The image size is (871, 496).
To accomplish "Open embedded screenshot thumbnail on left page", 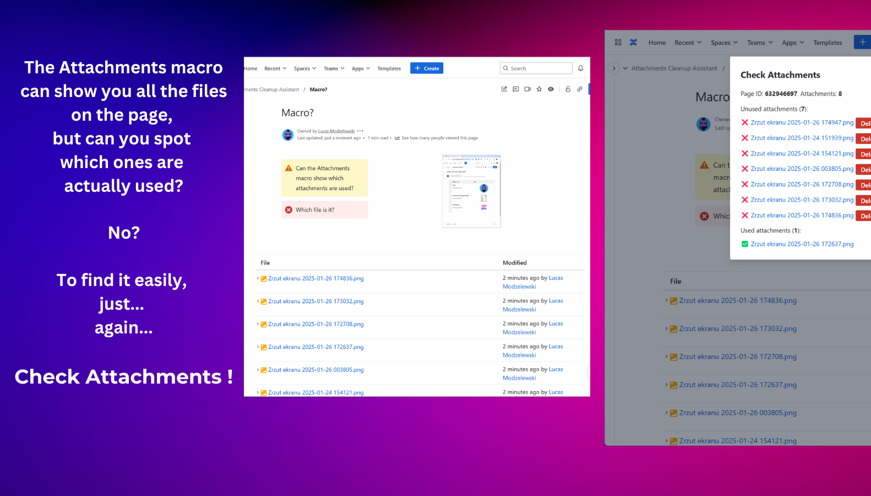I will pyautogui.click(x=471, y=191).
